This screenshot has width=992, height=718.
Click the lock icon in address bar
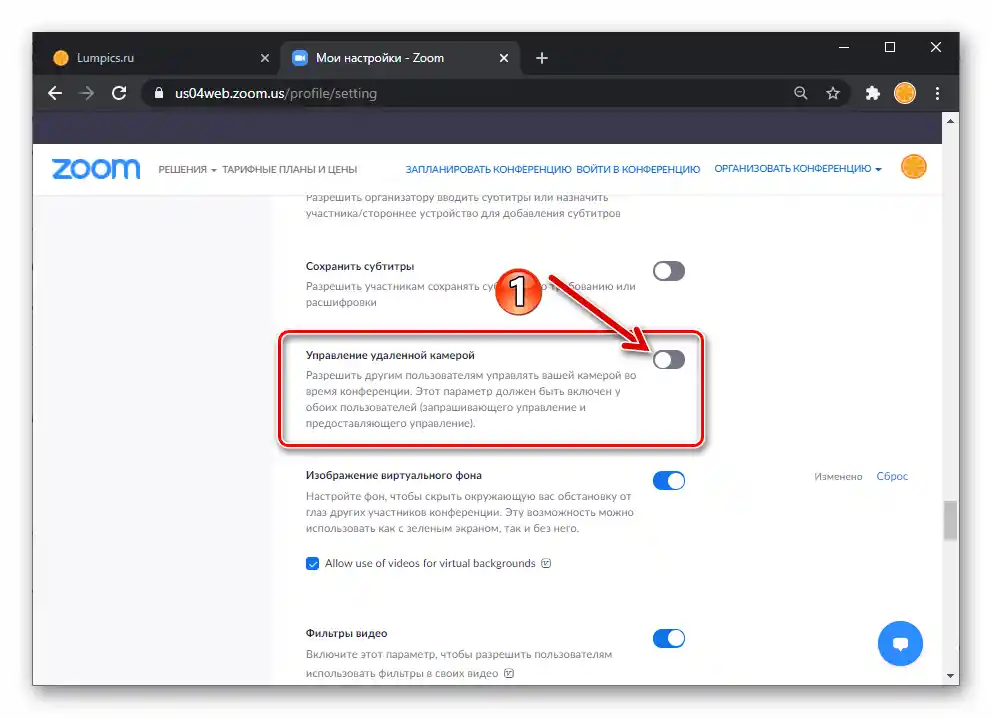point(159,93)
